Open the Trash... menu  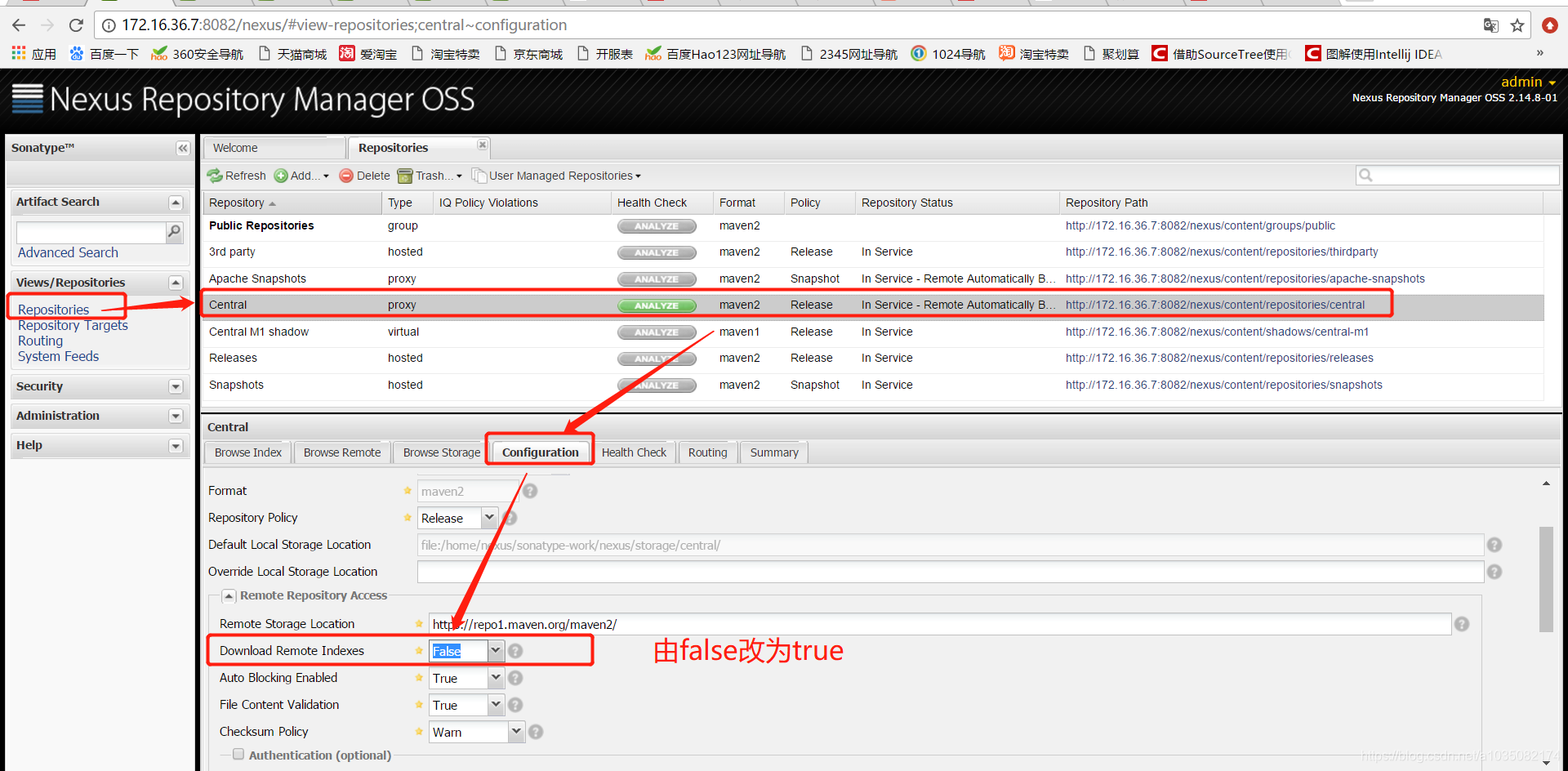[430, 176]
